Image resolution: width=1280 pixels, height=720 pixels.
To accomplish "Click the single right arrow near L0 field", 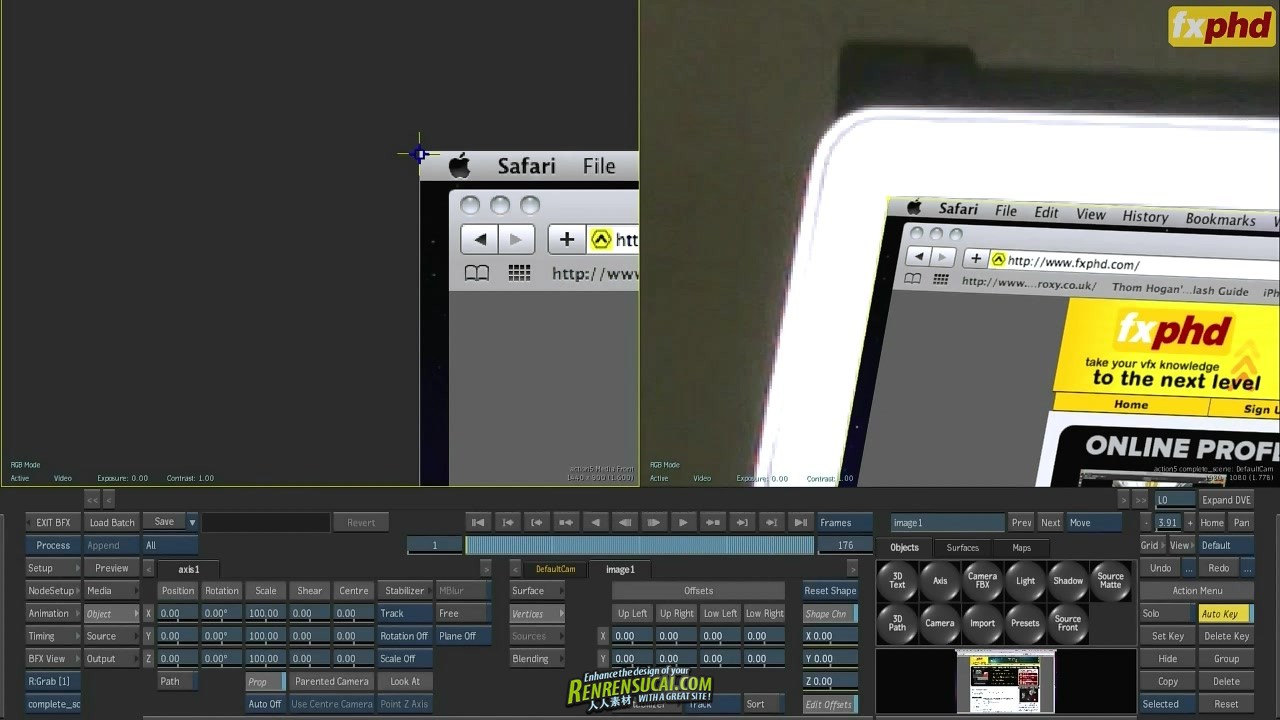I will pyautogui.click(x=1123, y=500).
